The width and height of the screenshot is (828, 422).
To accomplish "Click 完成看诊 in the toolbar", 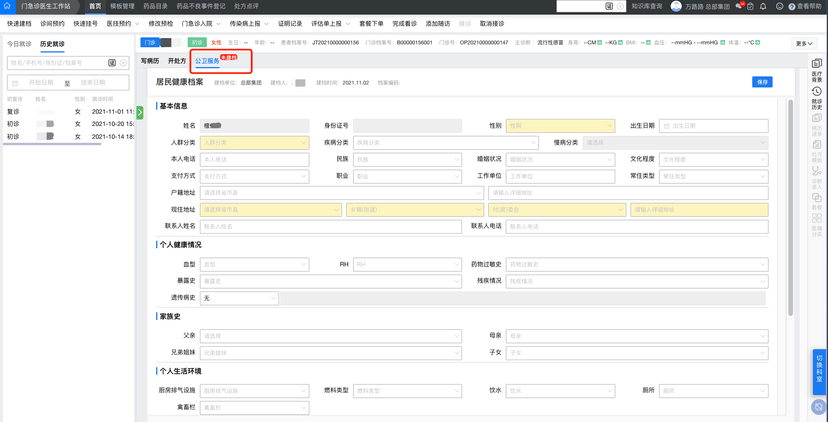I will point(404,24).
